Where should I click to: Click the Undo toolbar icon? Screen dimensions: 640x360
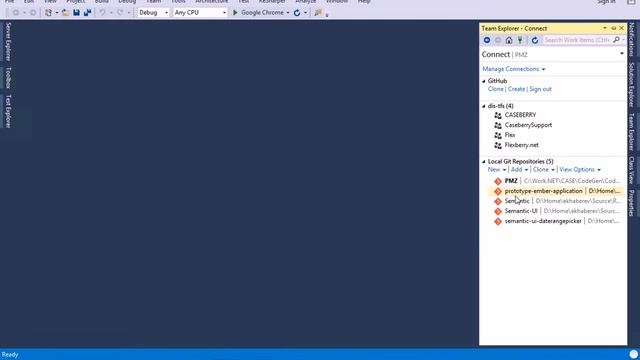[102, 13]
